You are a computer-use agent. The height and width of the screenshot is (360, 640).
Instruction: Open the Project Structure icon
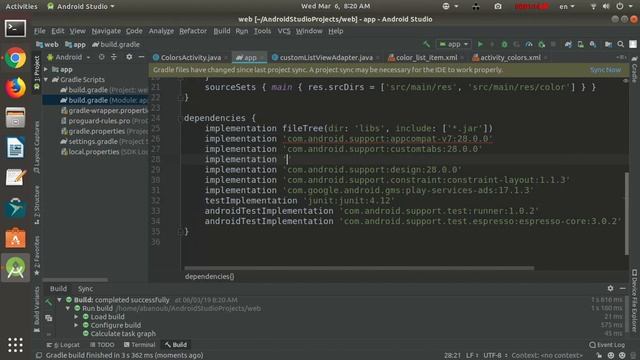pos(608,44)
